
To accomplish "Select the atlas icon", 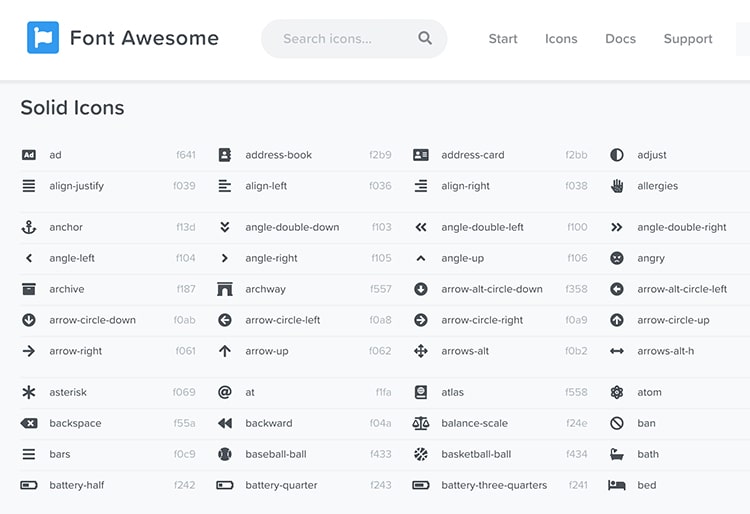I will (421, 392).
